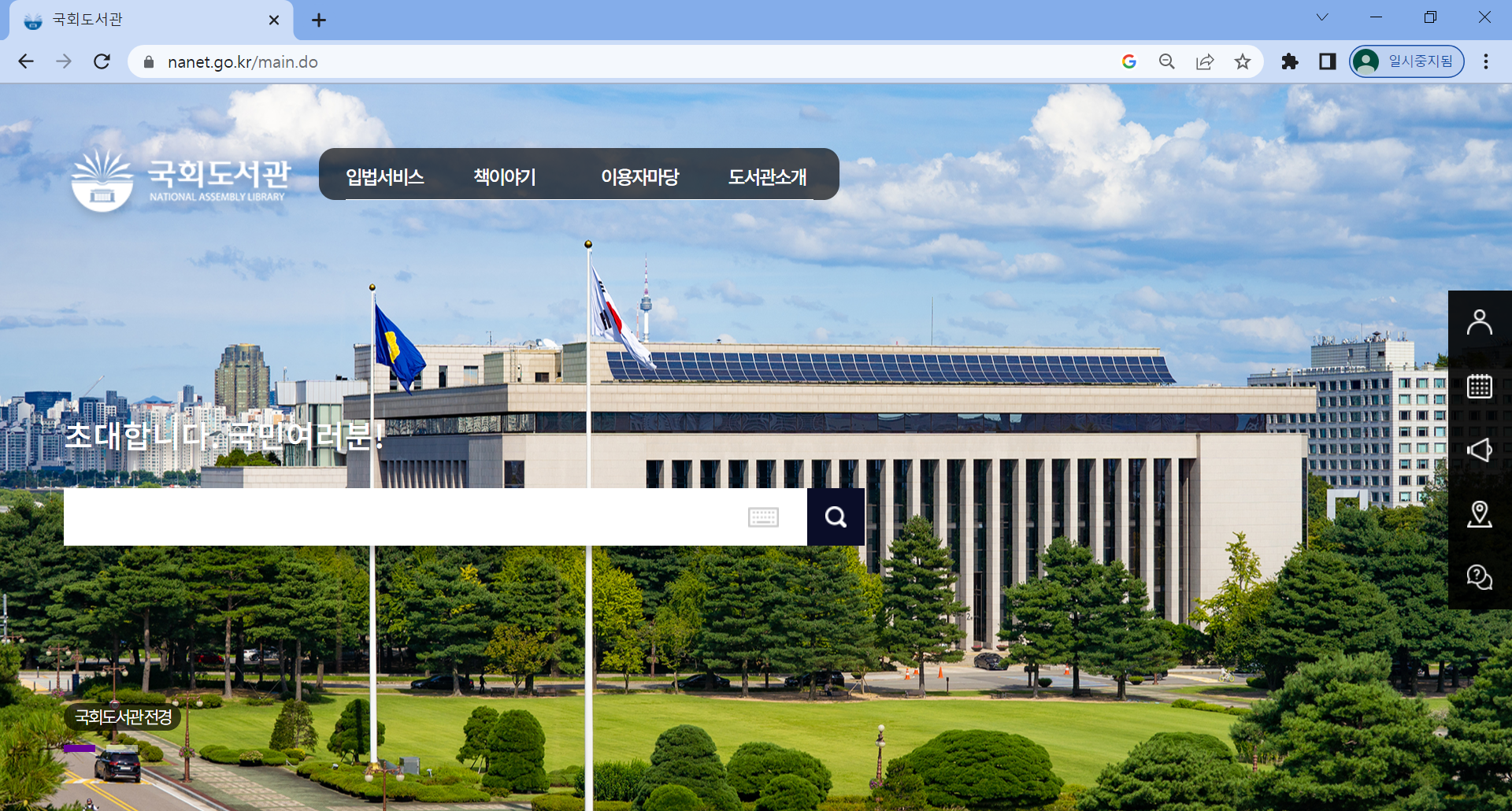Open the location map pin icon
The height and width of the screenshot is (811, 1512).
tap(1480, 514)
